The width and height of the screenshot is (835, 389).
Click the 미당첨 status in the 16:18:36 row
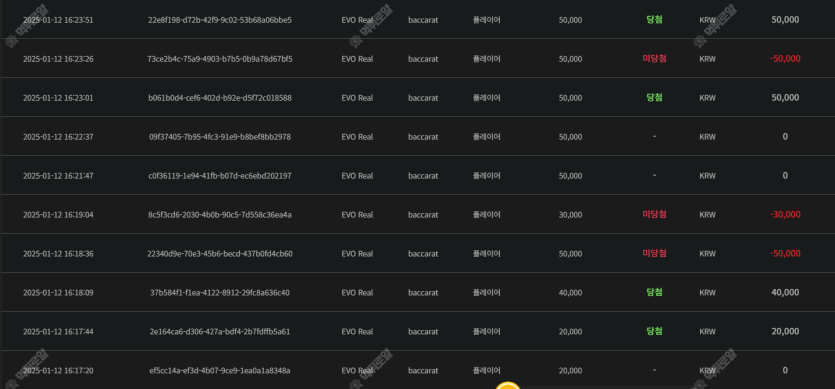tap(654, 254)
